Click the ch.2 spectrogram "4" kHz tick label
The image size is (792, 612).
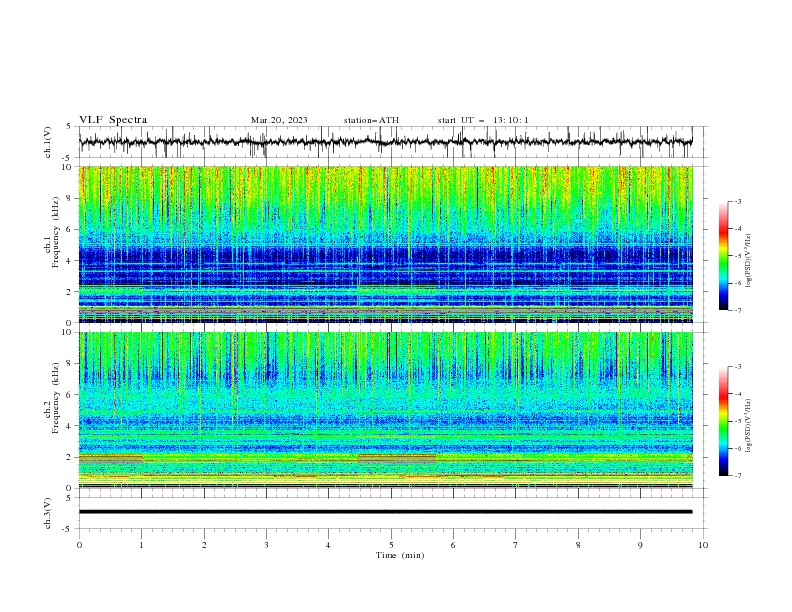[x=71, y=426]
